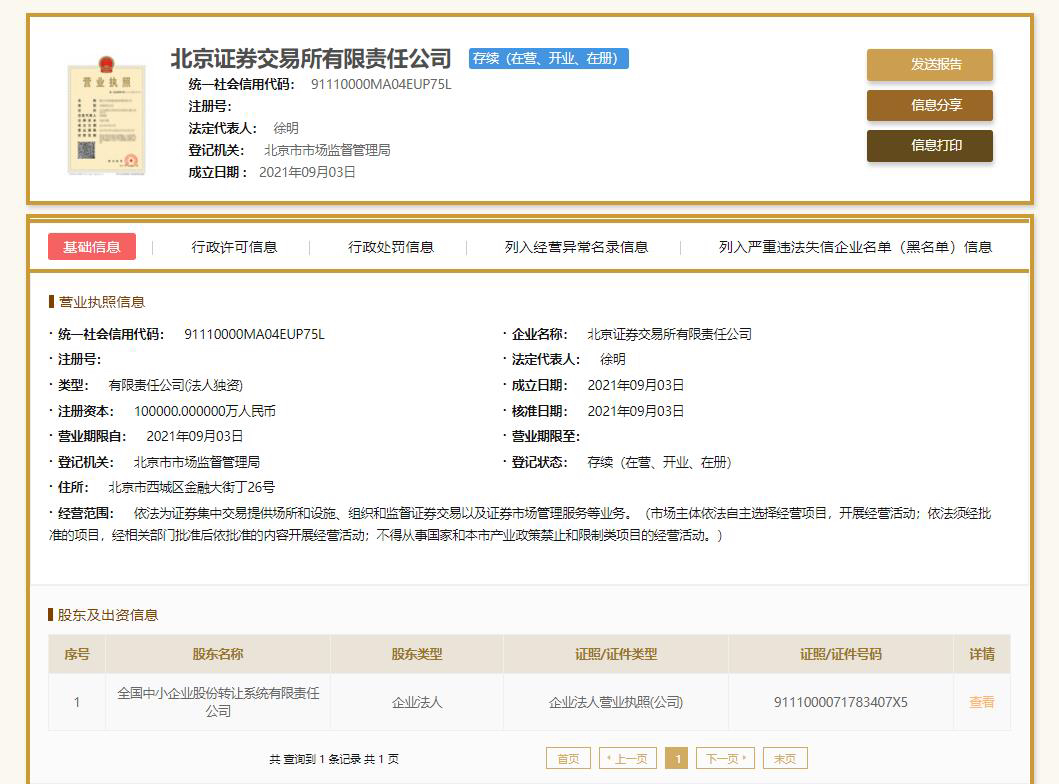Advance to the next page with 下一页

click(724, 759)
